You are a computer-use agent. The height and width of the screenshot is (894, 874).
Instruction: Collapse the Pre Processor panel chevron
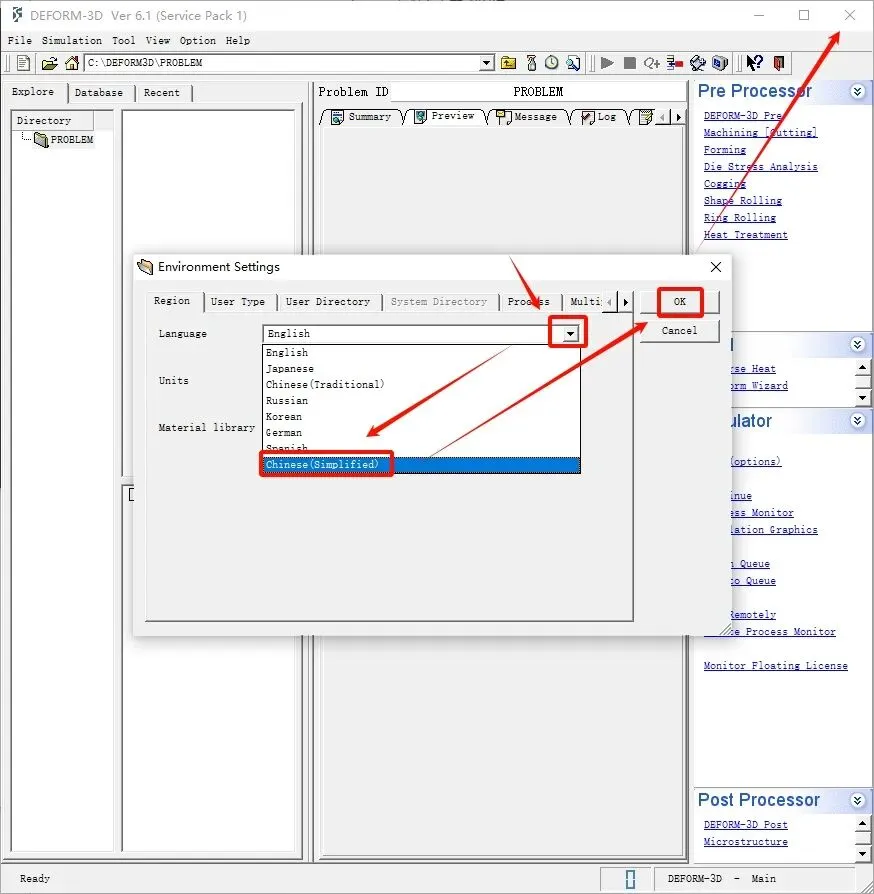point(857,91)
